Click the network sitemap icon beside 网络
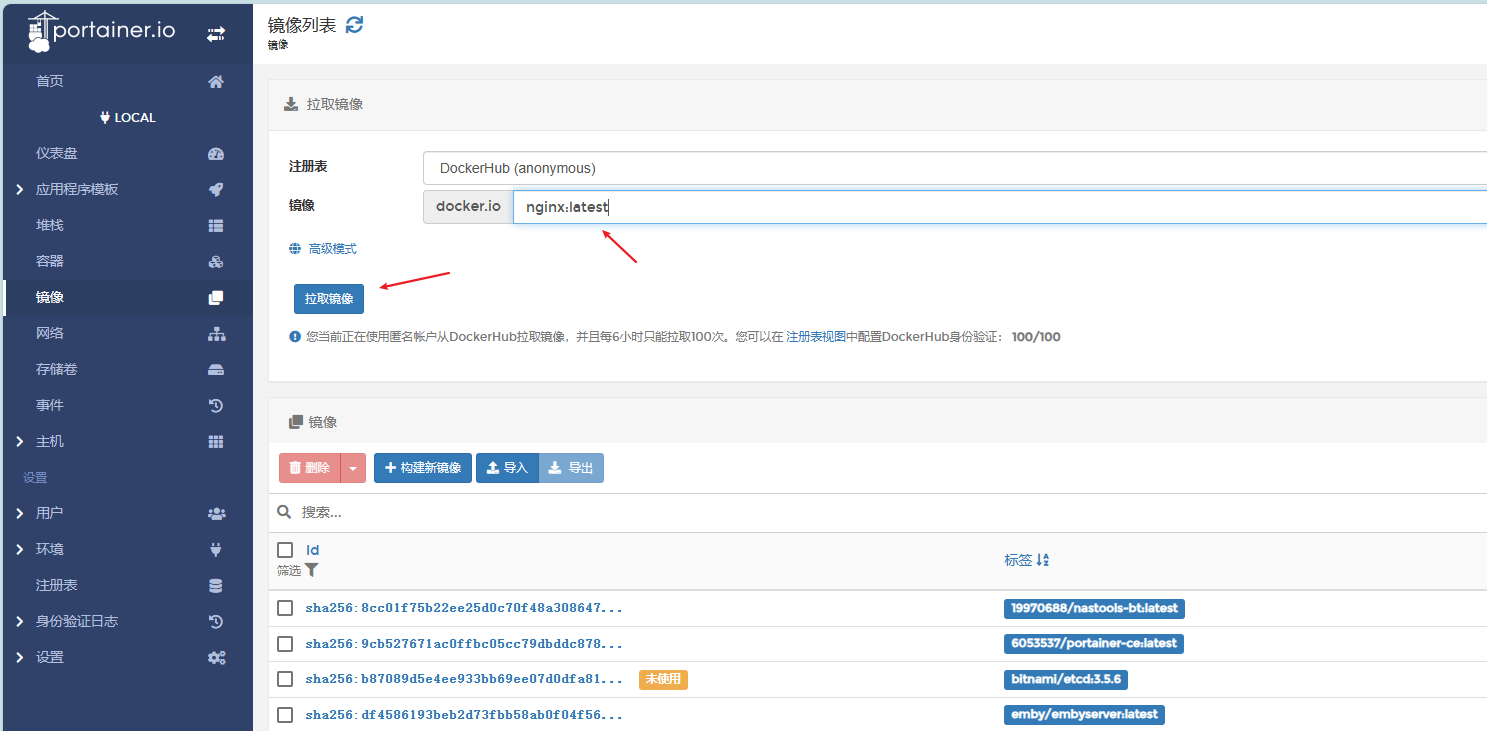 (x=216, y=334)
